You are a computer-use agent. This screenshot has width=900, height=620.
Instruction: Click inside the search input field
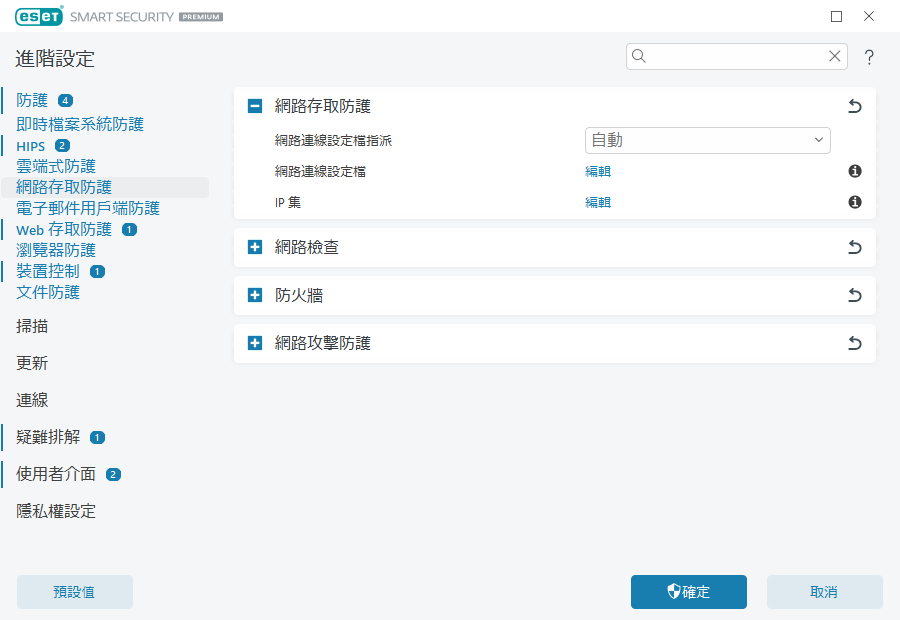coord(730,56)
